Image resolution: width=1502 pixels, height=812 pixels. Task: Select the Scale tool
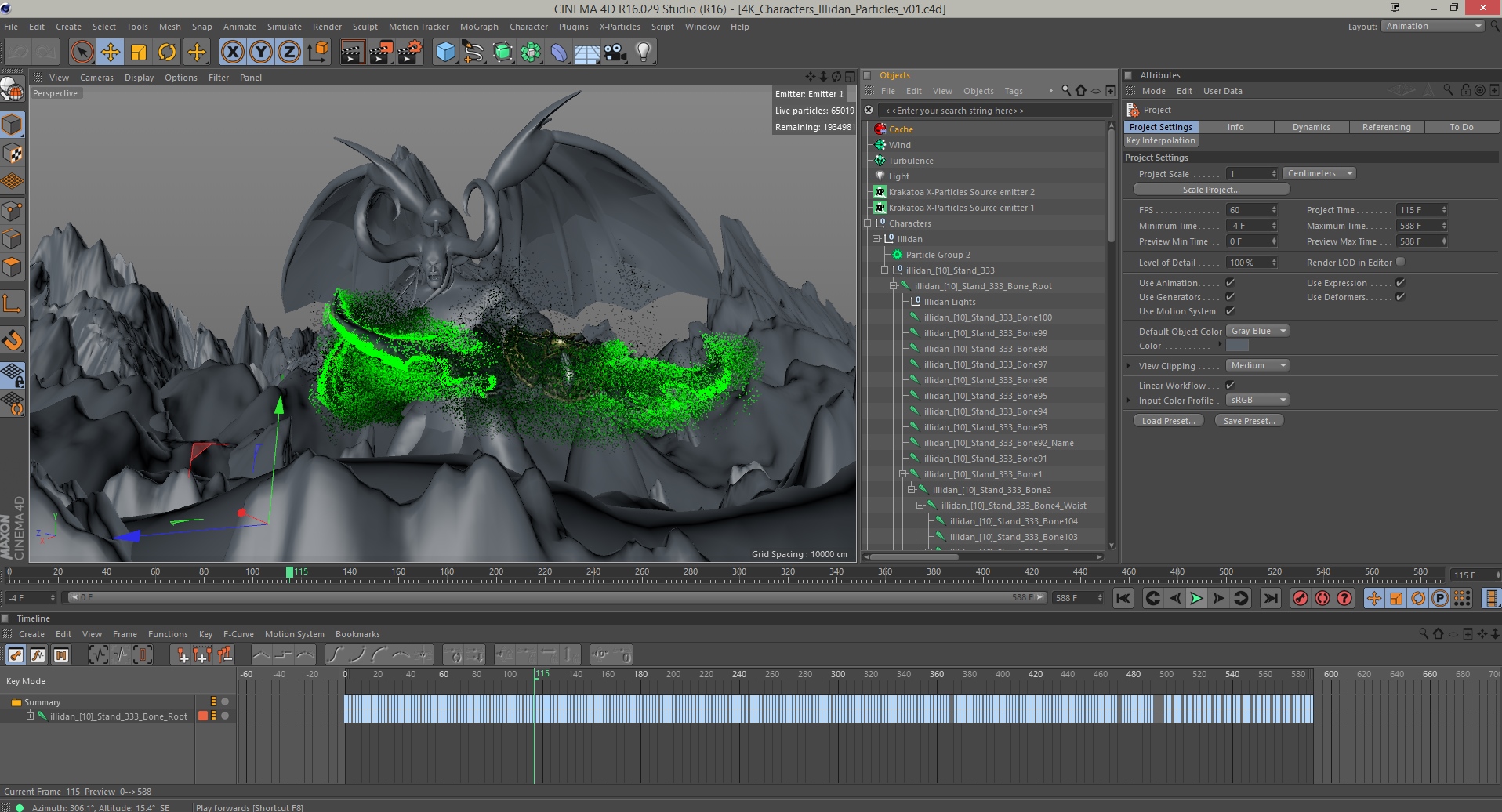tap(139, 53)
